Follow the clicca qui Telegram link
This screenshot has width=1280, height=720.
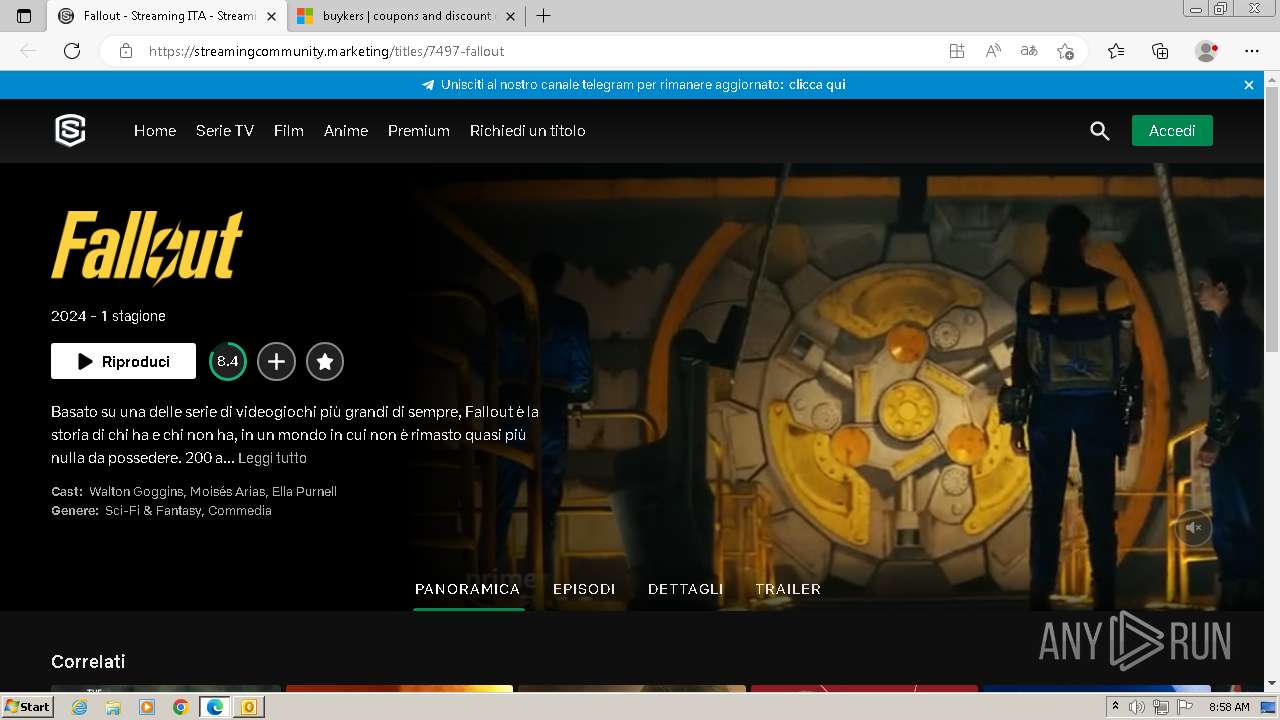pos(817,85)
